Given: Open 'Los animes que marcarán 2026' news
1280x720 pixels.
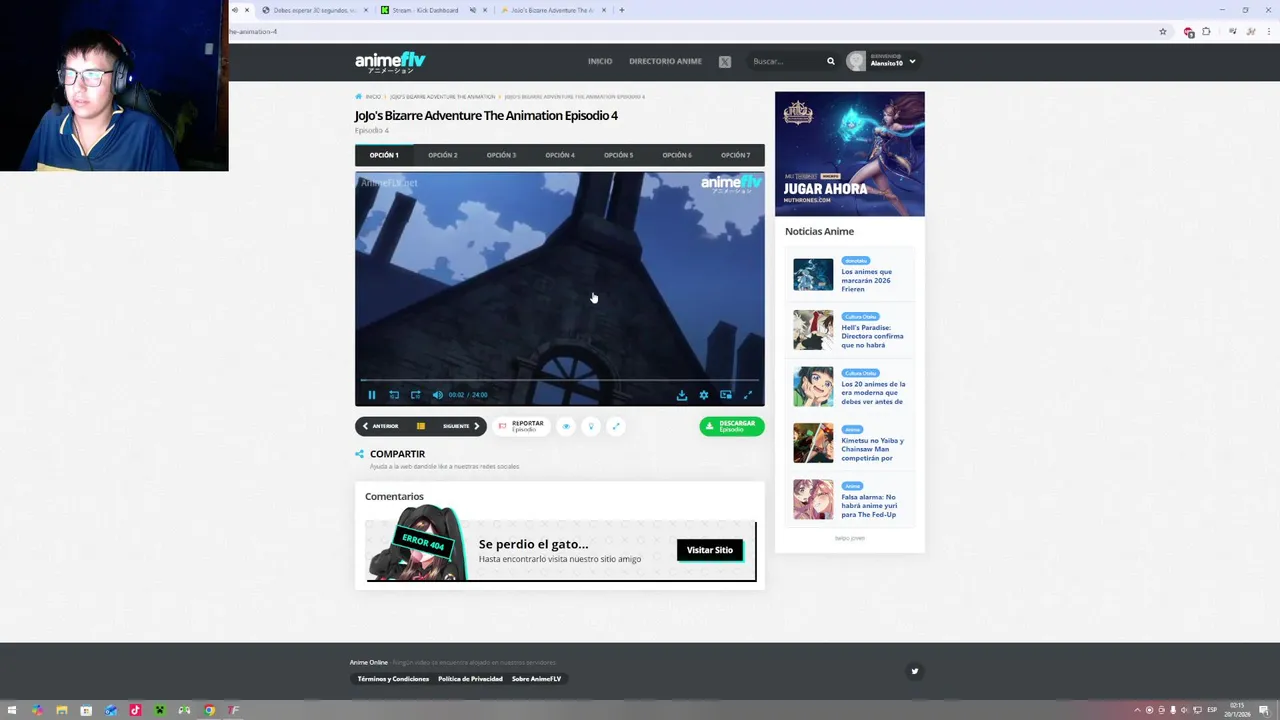Looking at the screenshot, I should pyautogui.click(x=867, y=280).
